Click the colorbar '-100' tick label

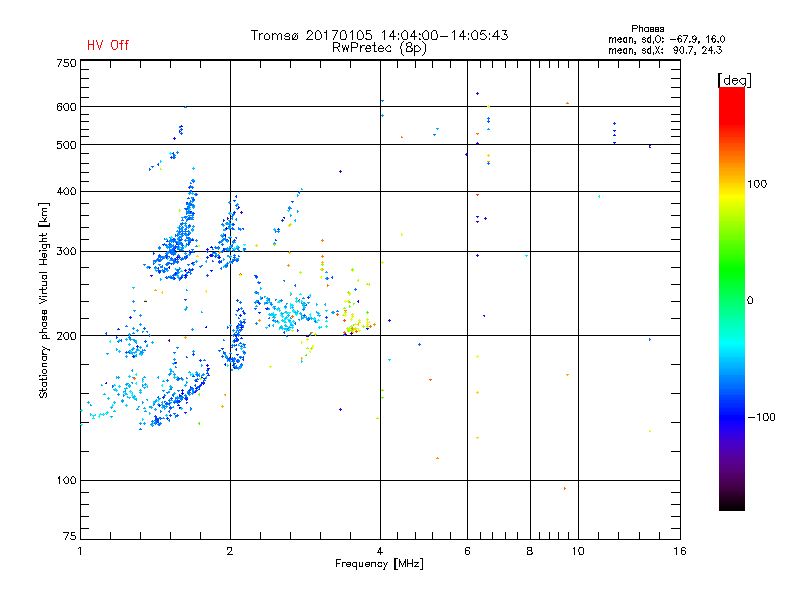click(x=761, y=417)
